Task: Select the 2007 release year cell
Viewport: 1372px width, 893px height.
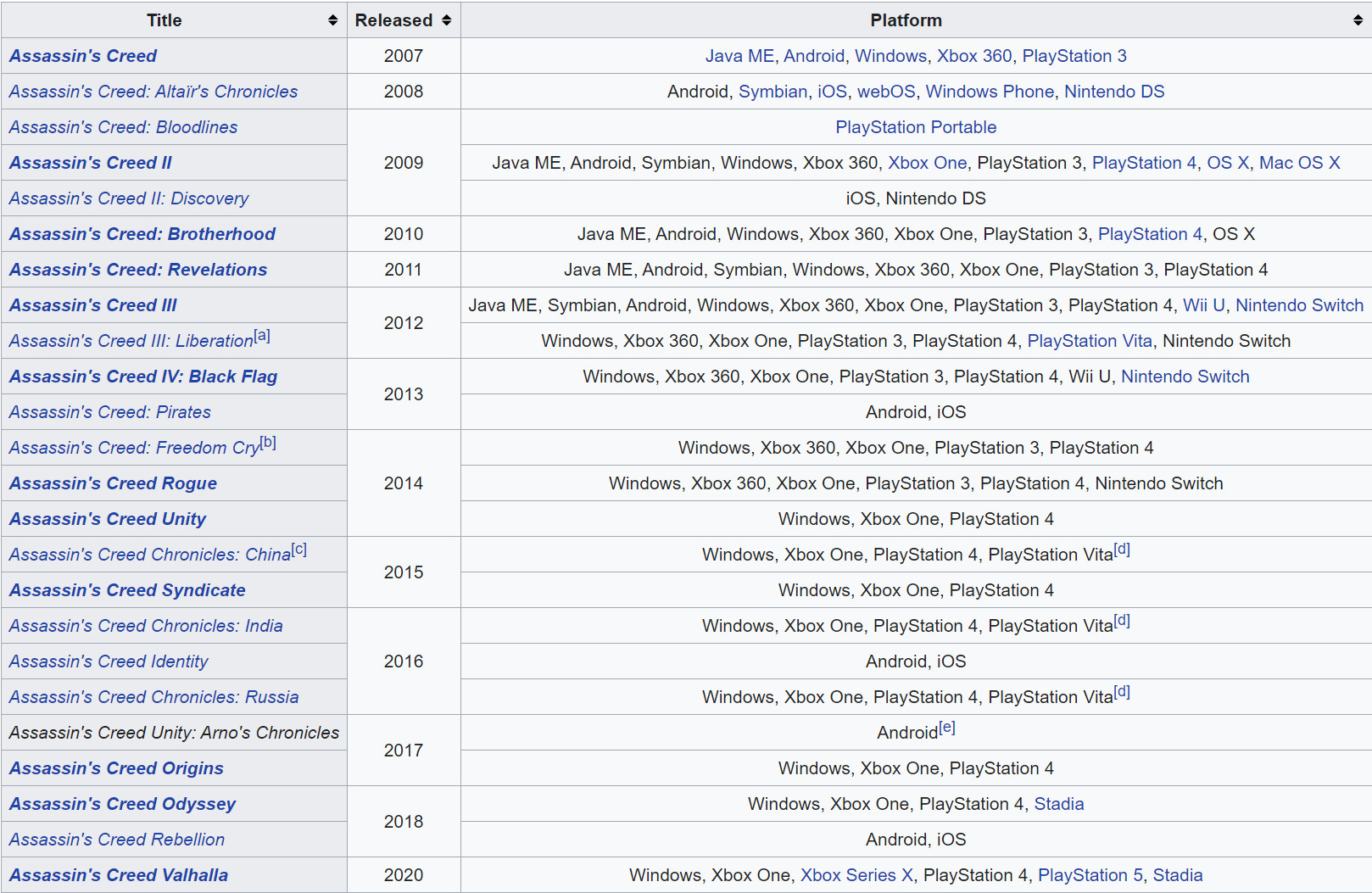Action: pyautogui.click(x=404, y=56)
